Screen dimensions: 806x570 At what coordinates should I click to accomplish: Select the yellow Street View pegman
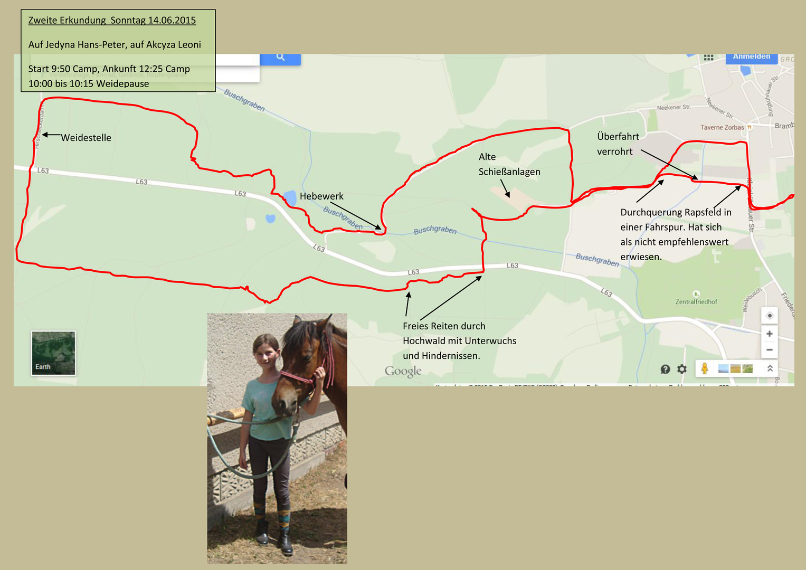pos(703,369)
